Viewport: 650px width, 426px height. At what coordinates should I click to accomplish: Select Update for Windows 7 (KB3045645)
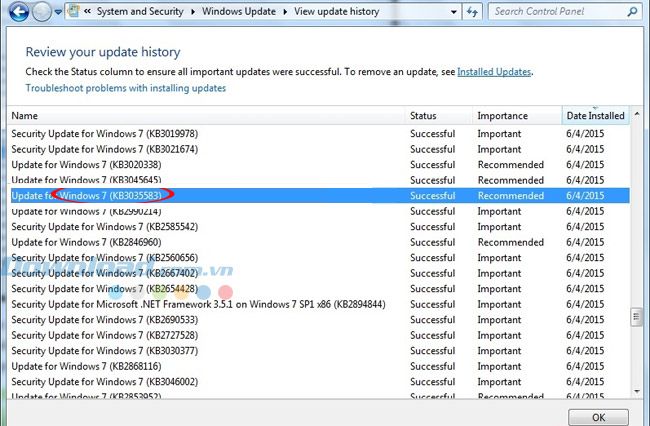tap(320, 180)
